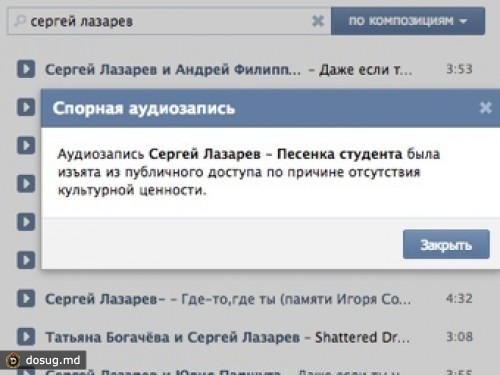Play track Где-то, где ты
This screenshot has height=375, width=500.
point(26,298)
